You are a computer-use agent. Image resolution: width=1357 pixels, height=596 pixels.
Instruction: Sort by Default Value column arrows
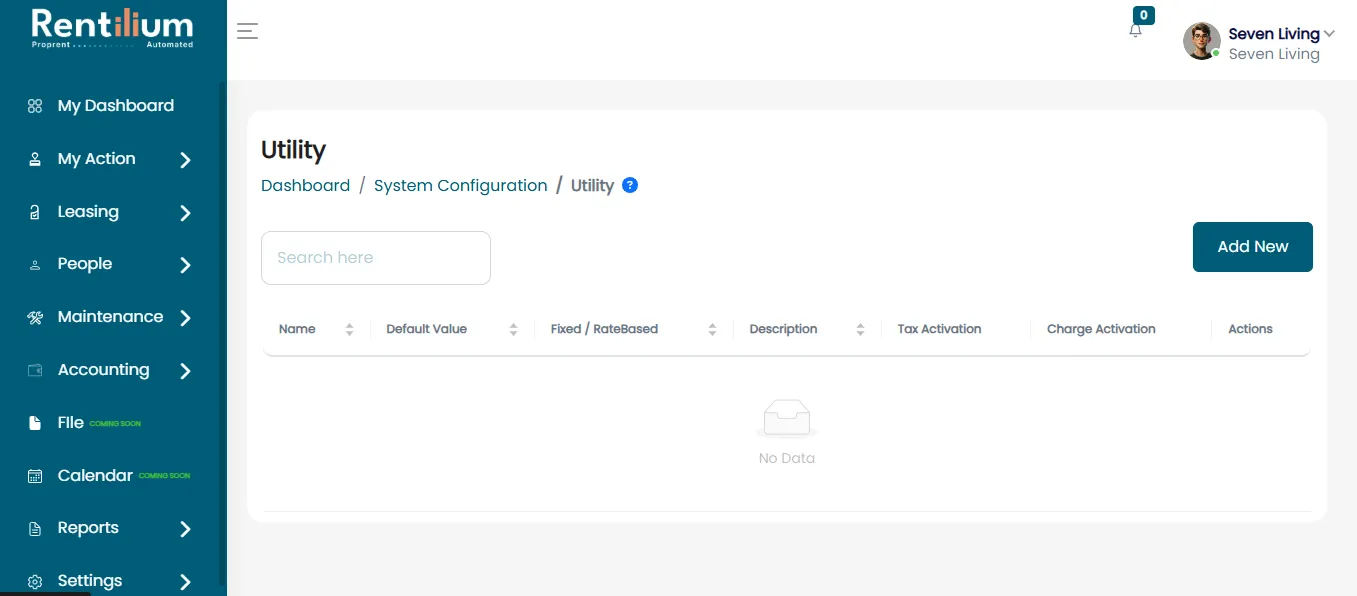[513, 329]
